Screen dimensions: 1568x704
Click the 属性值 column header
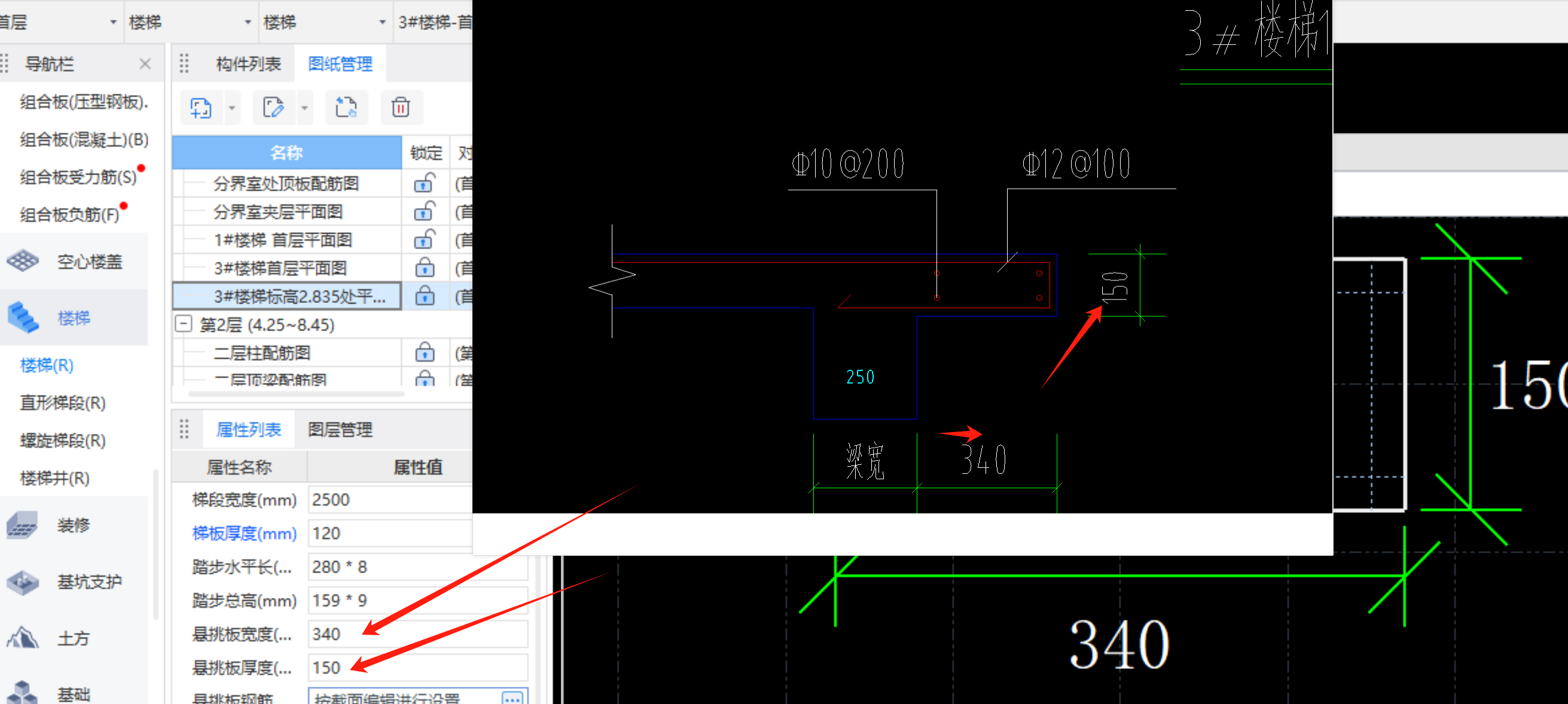pyautogui.click(x=417, y=467)
